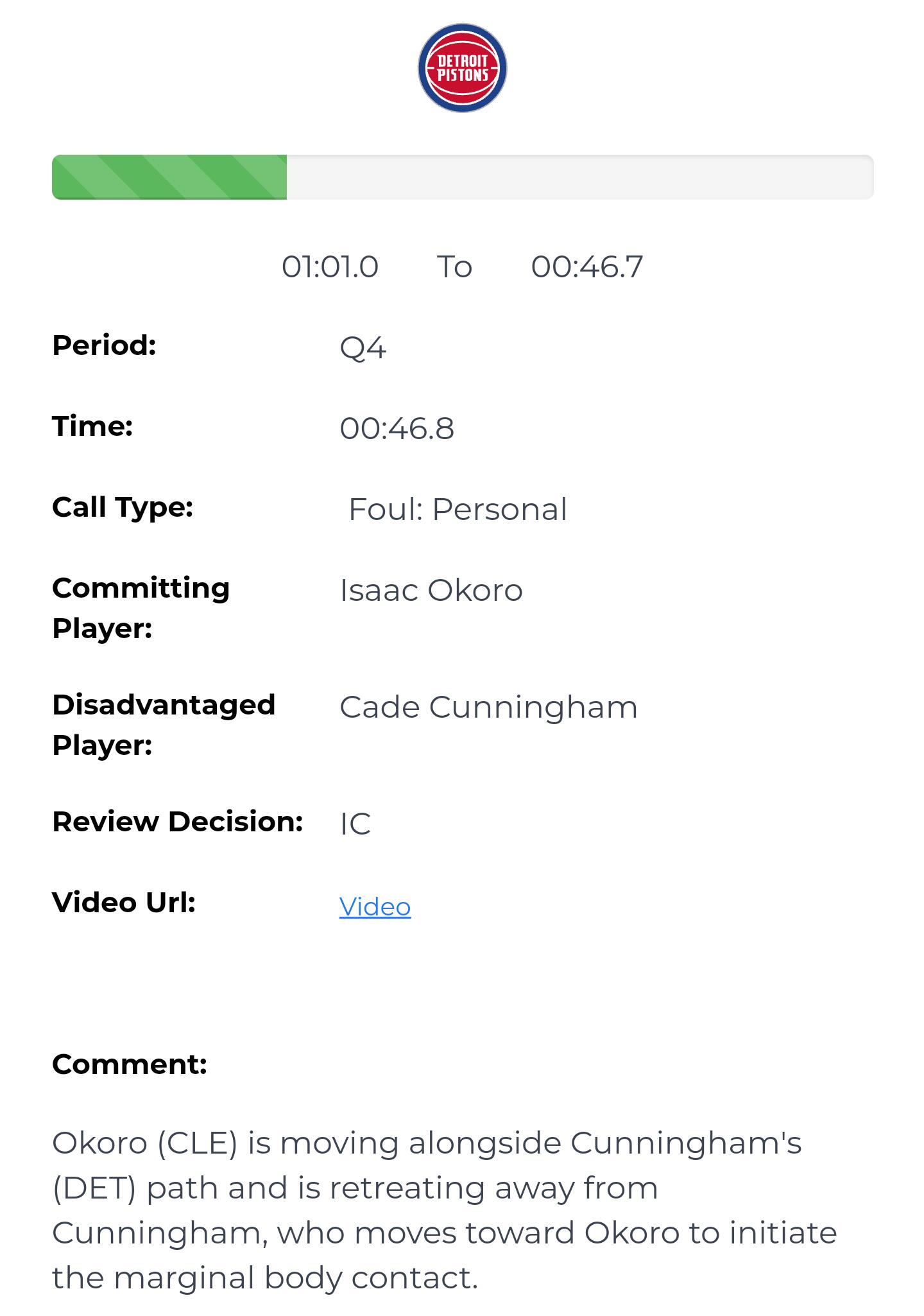
Task: Click the 01:01.0 start time
Action: click(330, 266)
